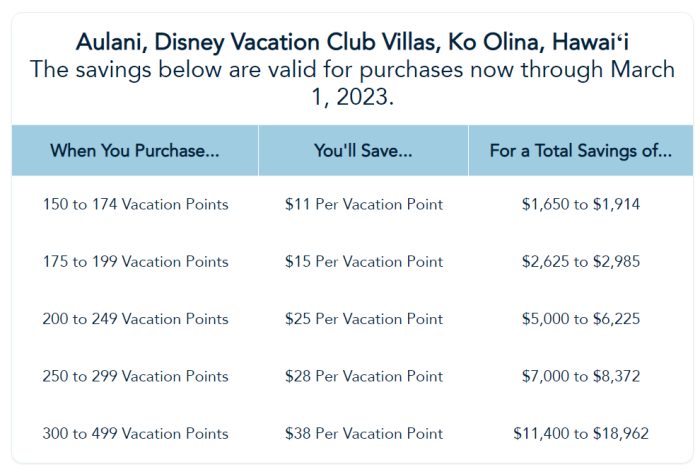The width and height of the screenshot is (700, 472).
Task: Select the 'You'll Save...' column header
Action: (363, 150)
